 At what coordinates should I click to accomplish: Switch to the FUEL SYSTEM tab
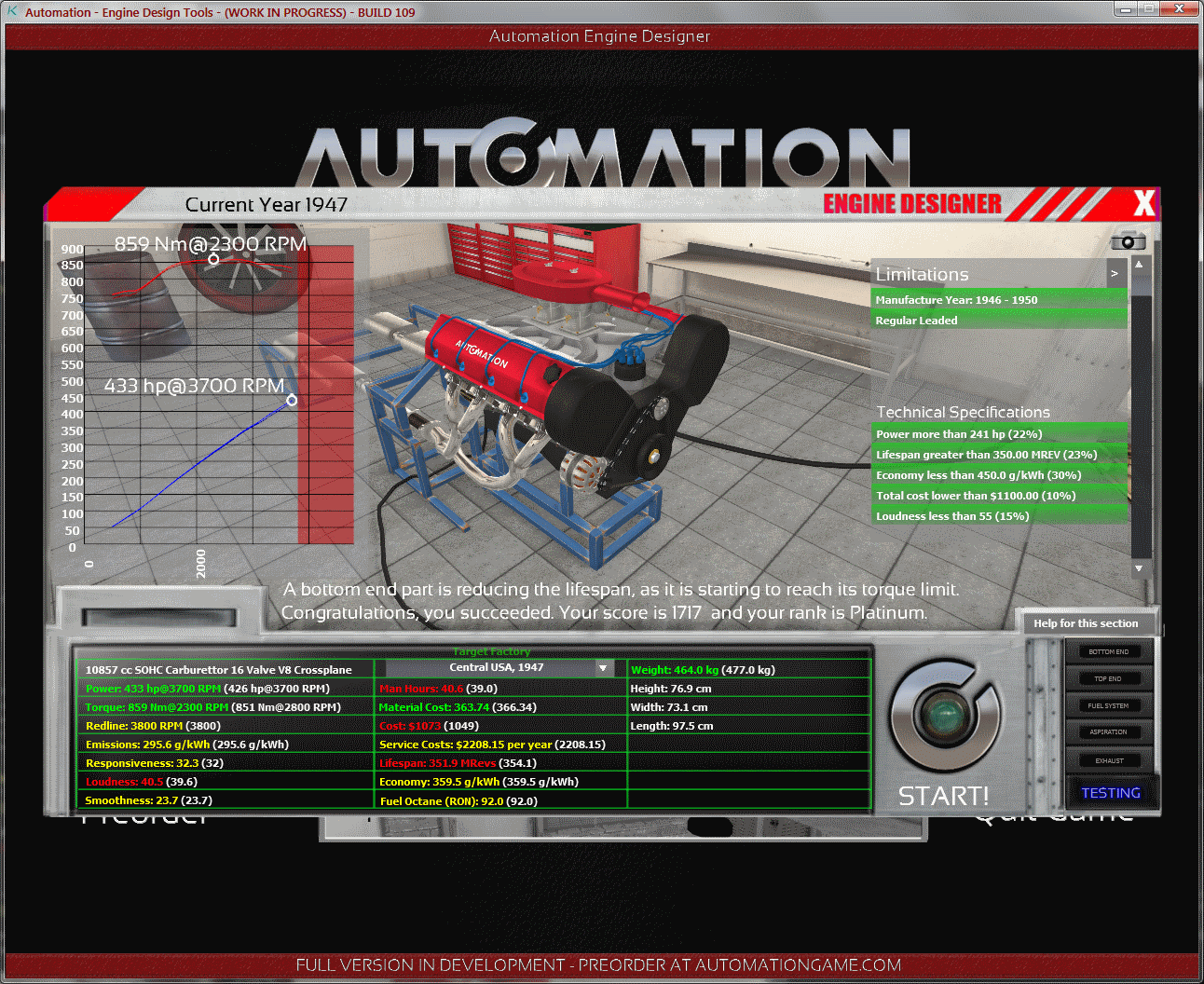pos(1109,705)
